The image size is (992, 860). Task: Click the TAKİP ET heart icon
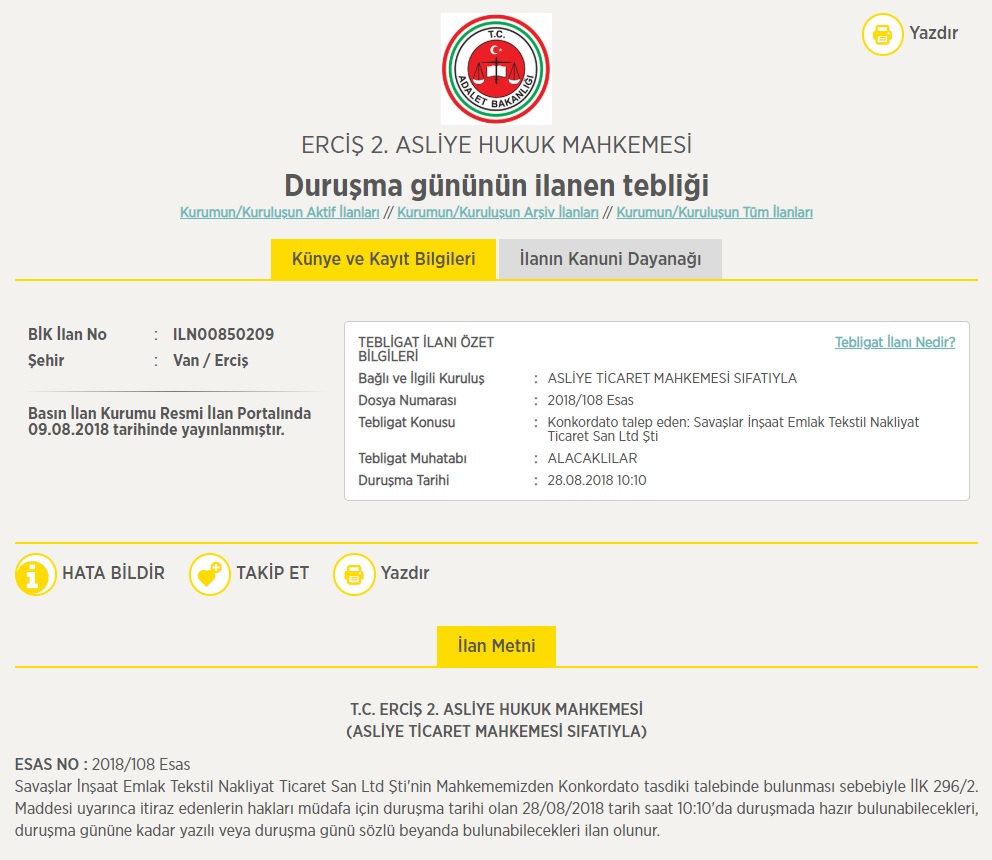(209, 574)
